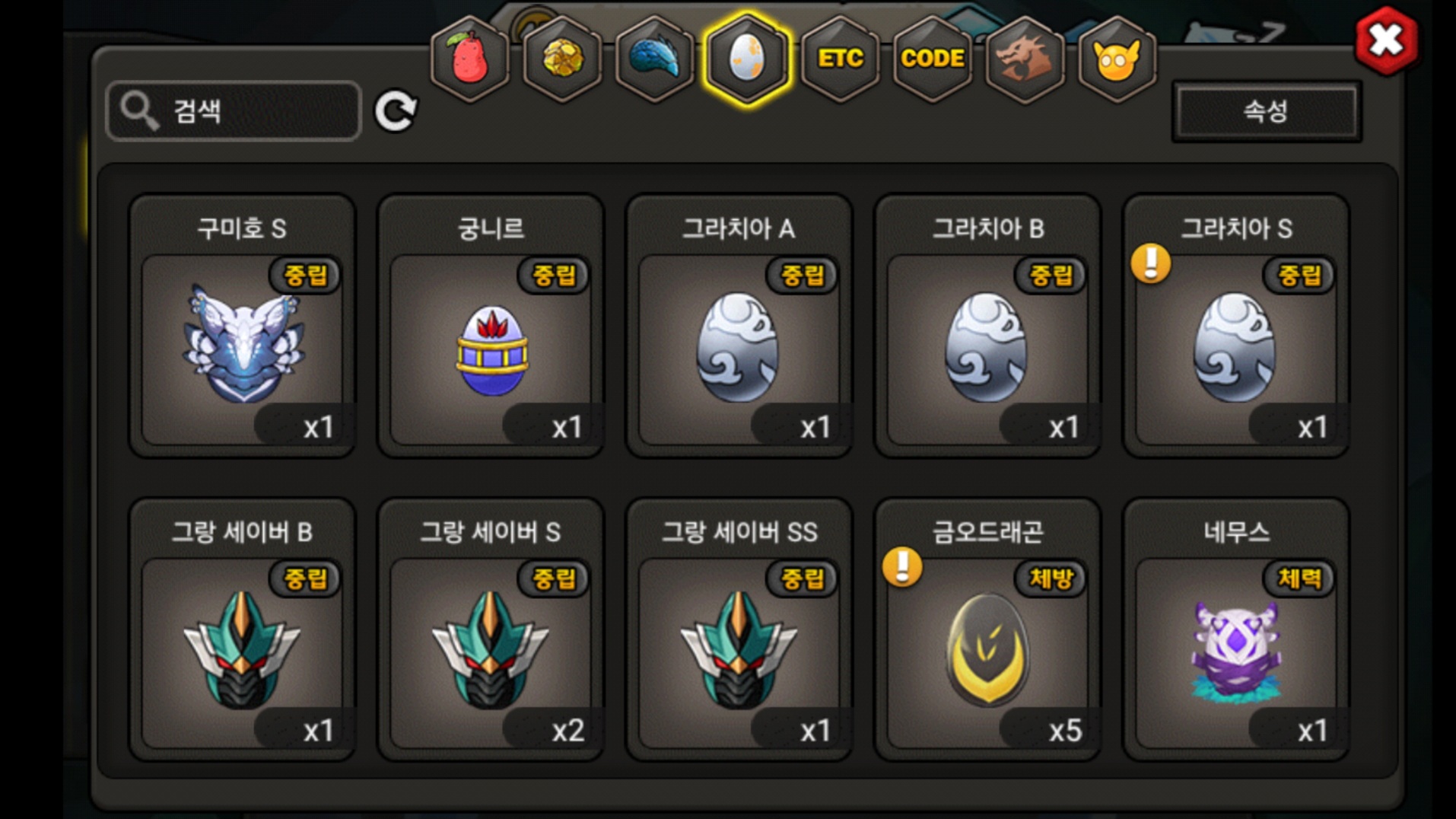The height and width of the screenshot is (819, 1456).
Task: Switch to the blue dragon scale tab
Action: click(654, 59)
